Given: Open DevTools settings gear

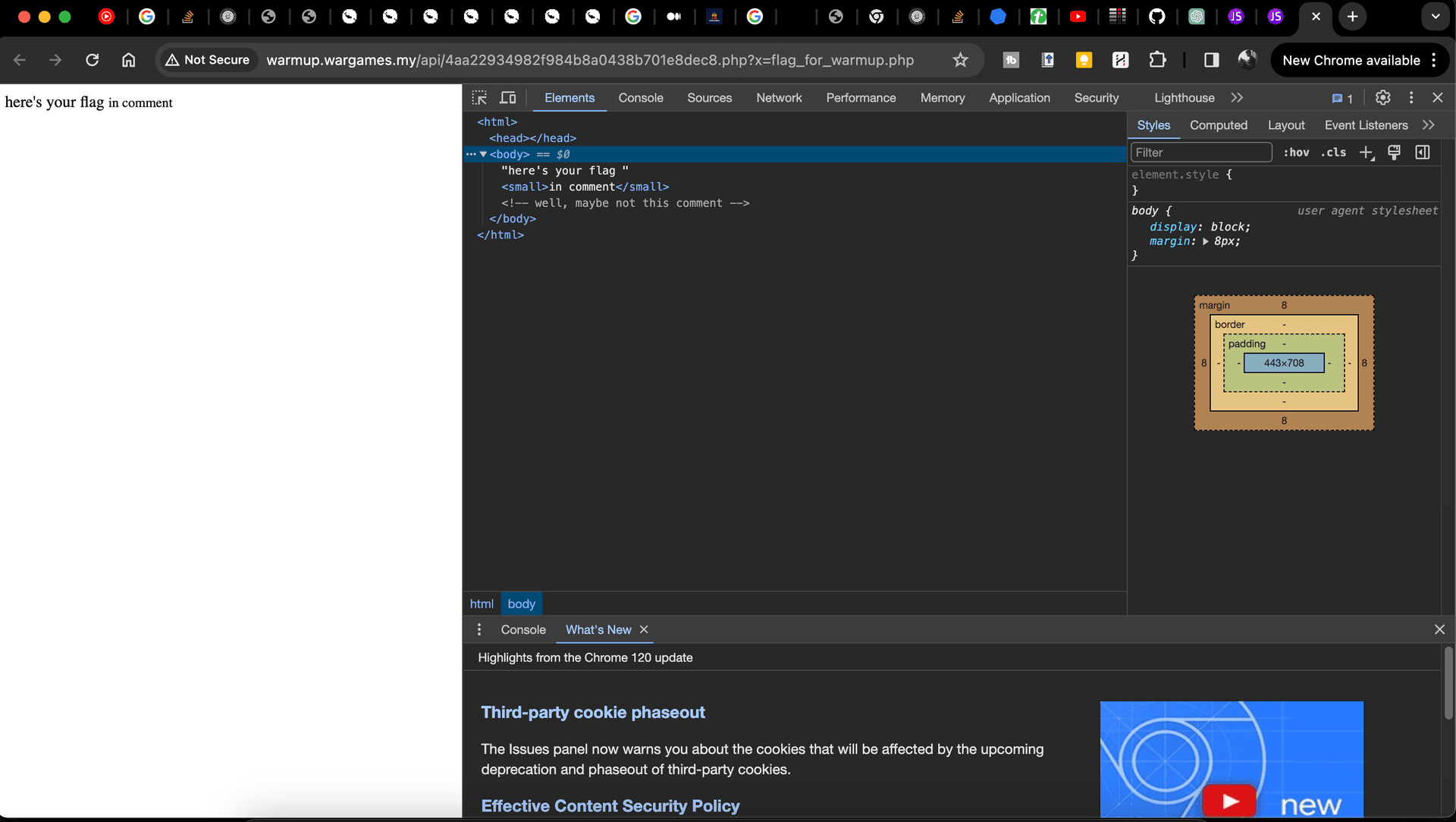Looking at the screenshot, I should tap(1382, 98).
